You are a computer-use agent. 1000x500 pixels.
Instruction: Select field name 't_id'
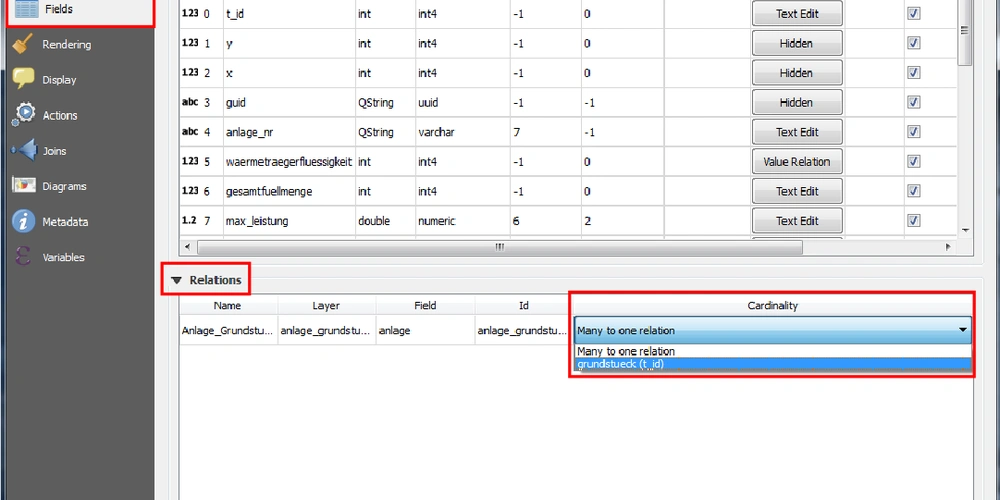coord(289,14)
